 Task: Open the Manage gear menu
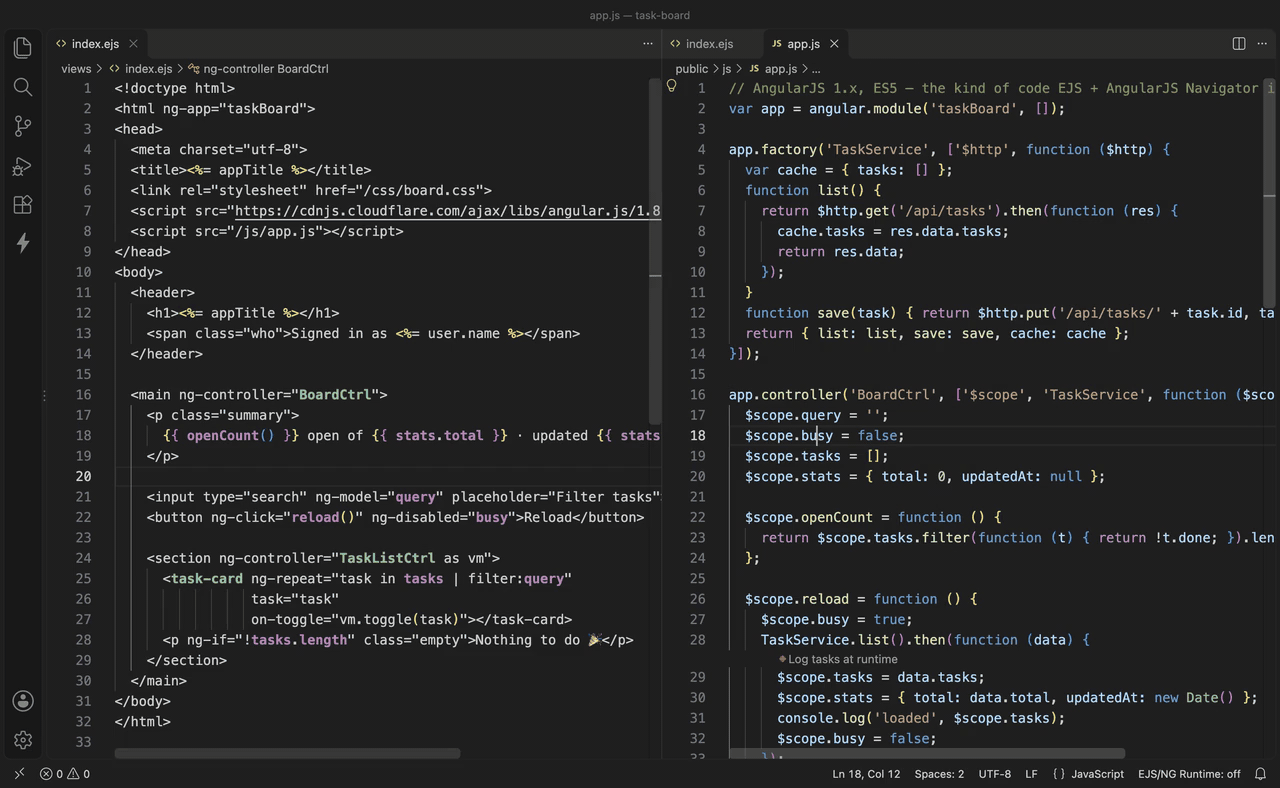coord(23,740)
